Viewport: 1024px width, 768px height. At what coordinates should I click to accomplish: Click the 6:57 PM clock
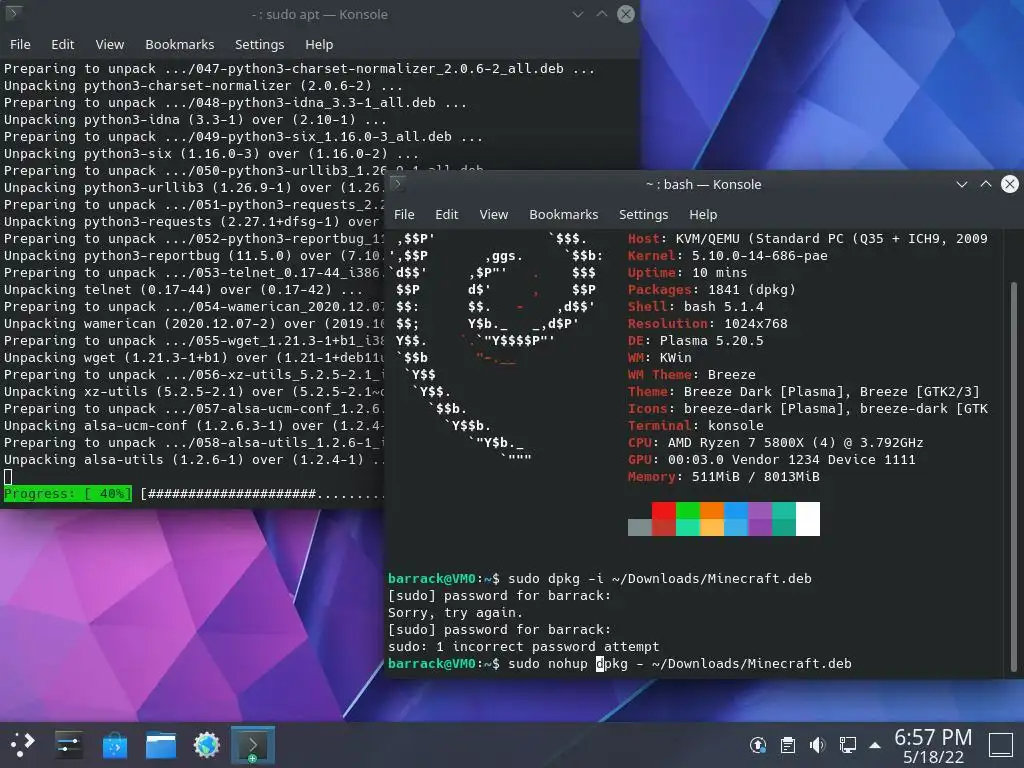pyautogui.click(x=933, y=737)
